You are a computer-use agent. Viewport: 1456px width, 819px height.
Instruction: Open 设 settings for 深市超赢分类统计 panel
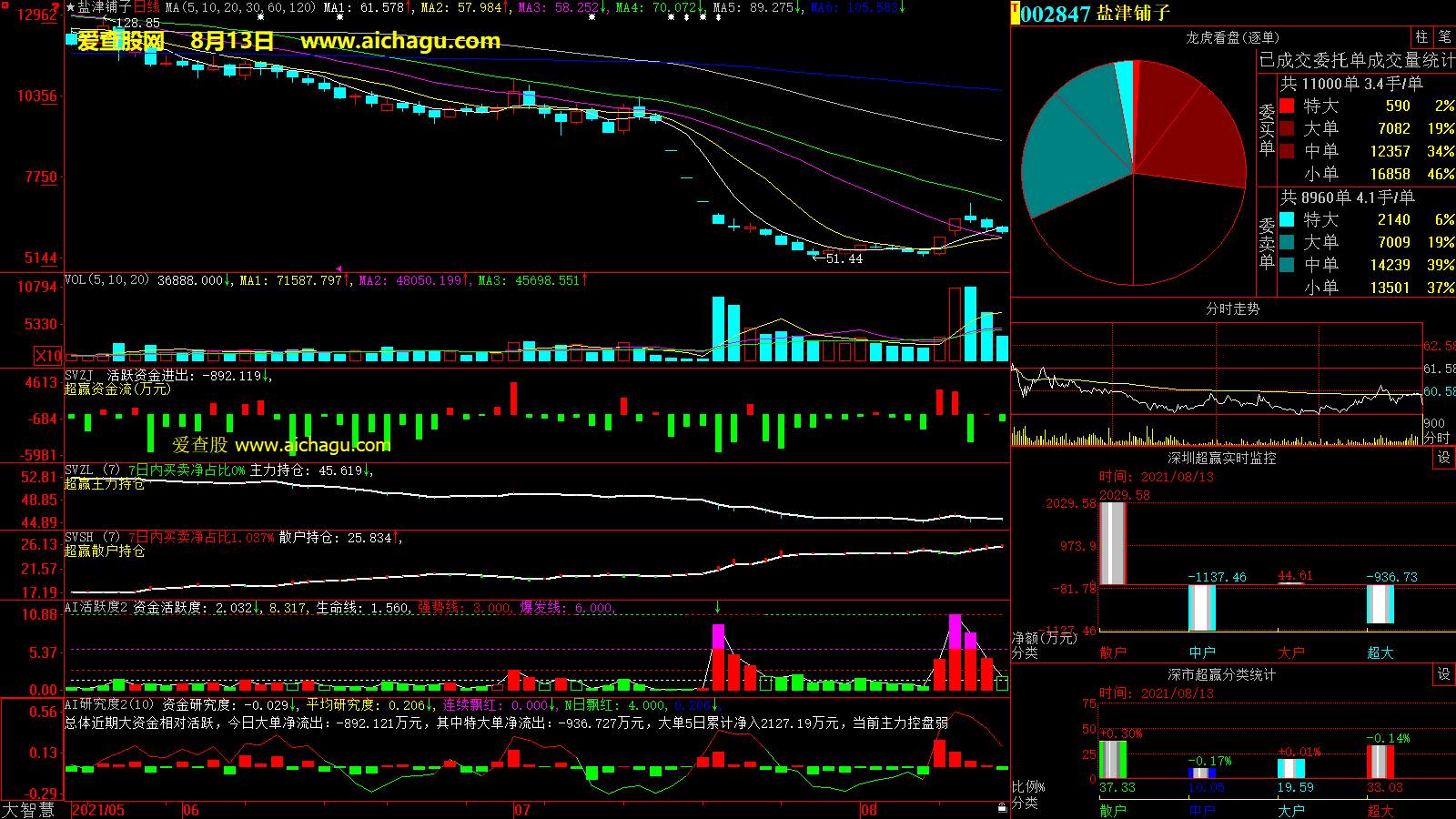click(x=1443, y=674)
